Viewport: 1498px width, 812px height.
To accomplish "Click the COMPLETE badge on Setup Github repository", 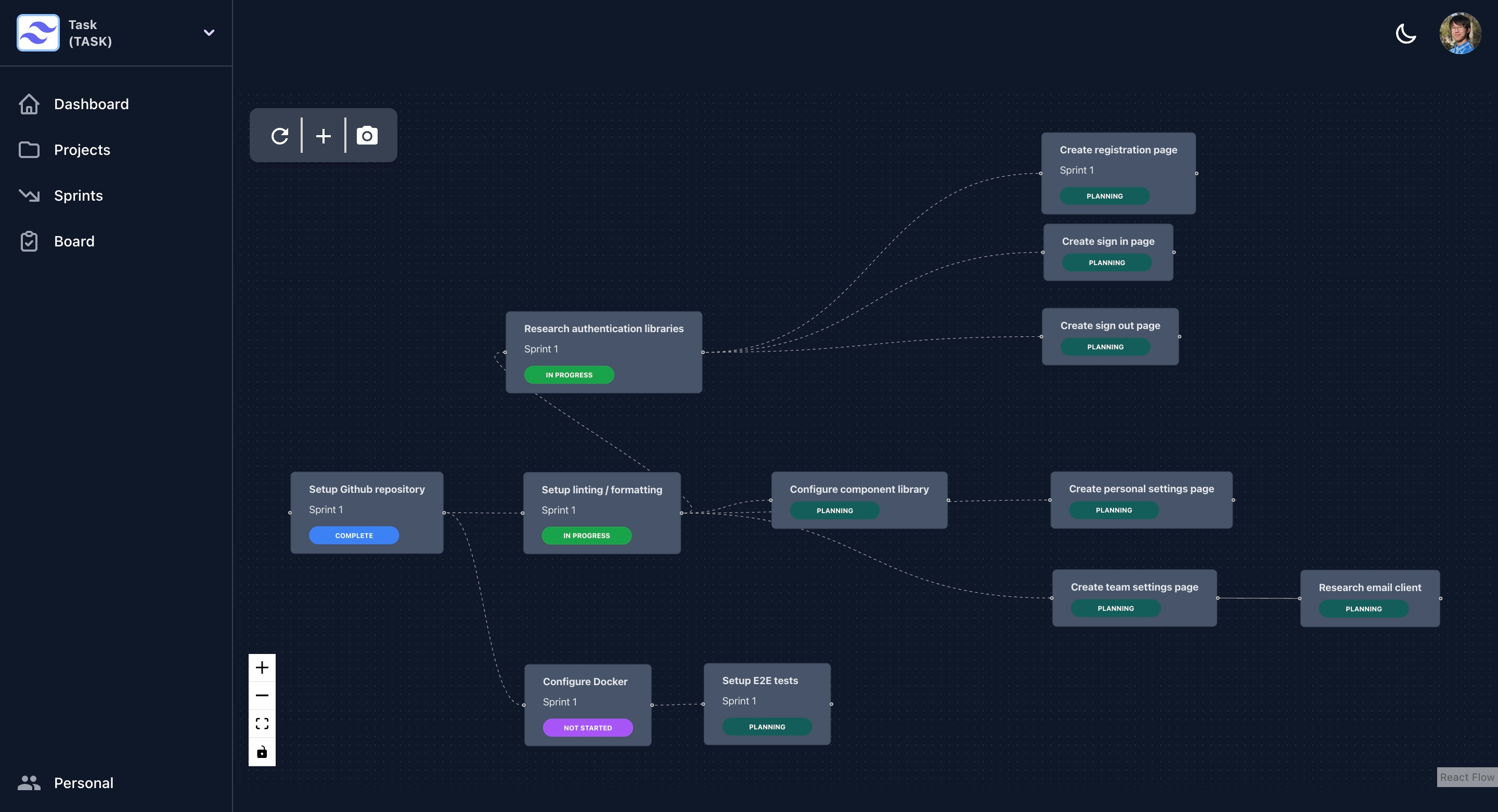I will (x=354, y=535).
